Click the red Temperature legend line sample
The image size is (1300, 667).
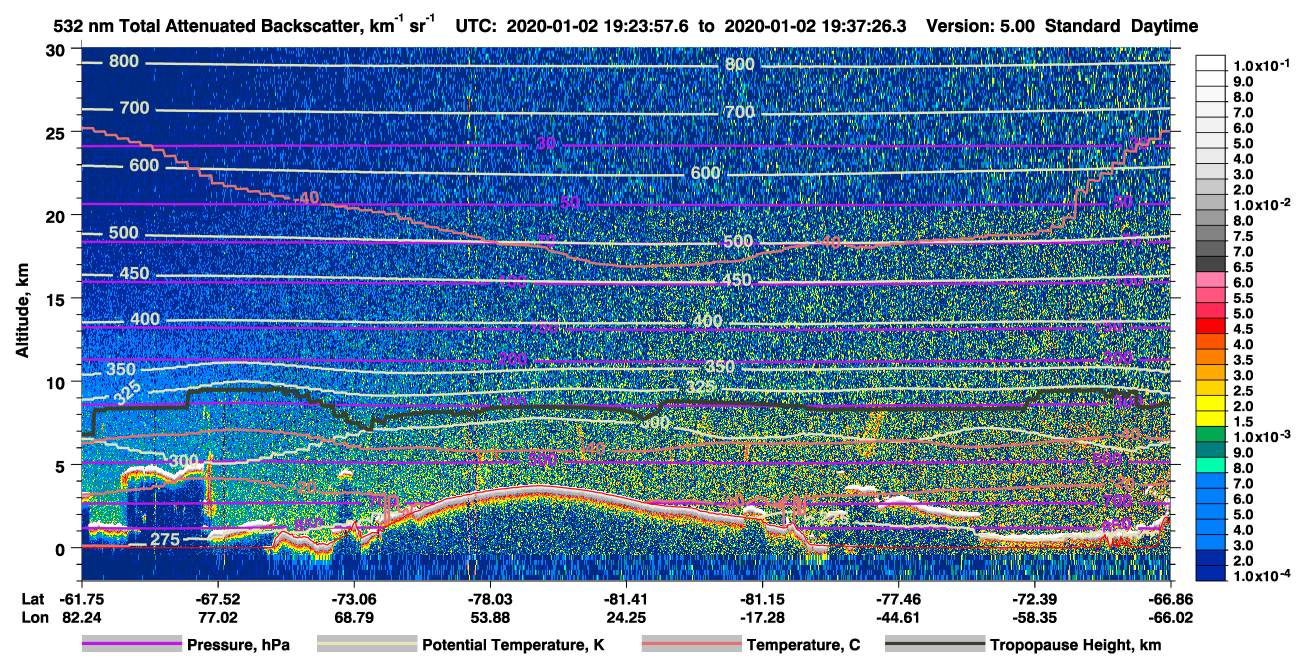click(x=691, y=645)
